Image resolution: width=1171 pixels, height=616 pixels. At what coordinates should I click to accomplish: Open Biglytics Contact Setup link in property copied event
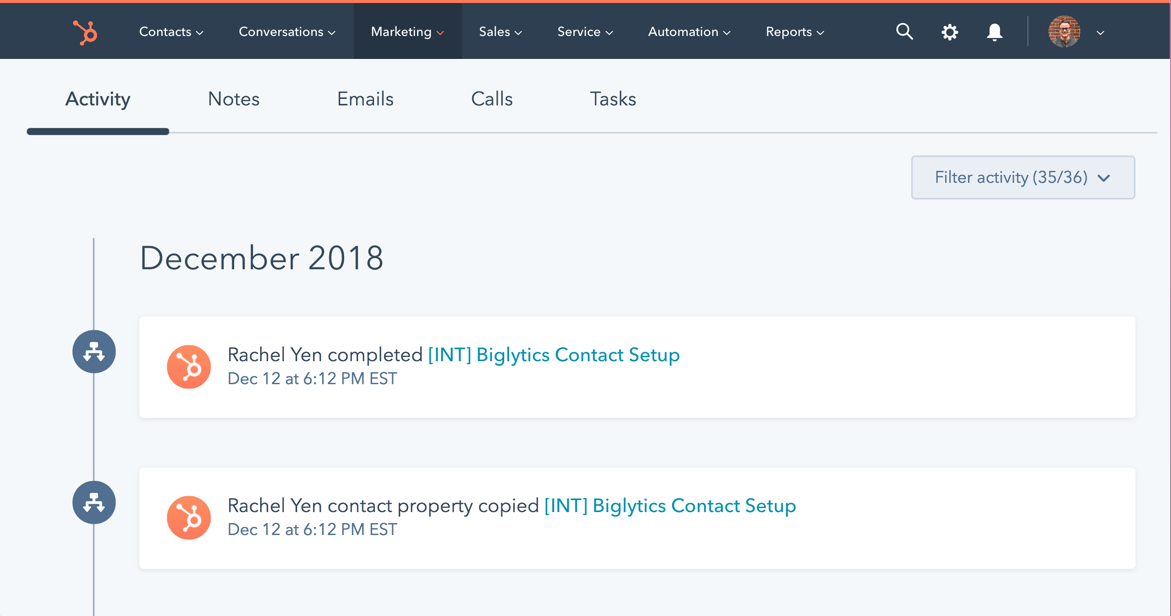click(x=670, y=506)
